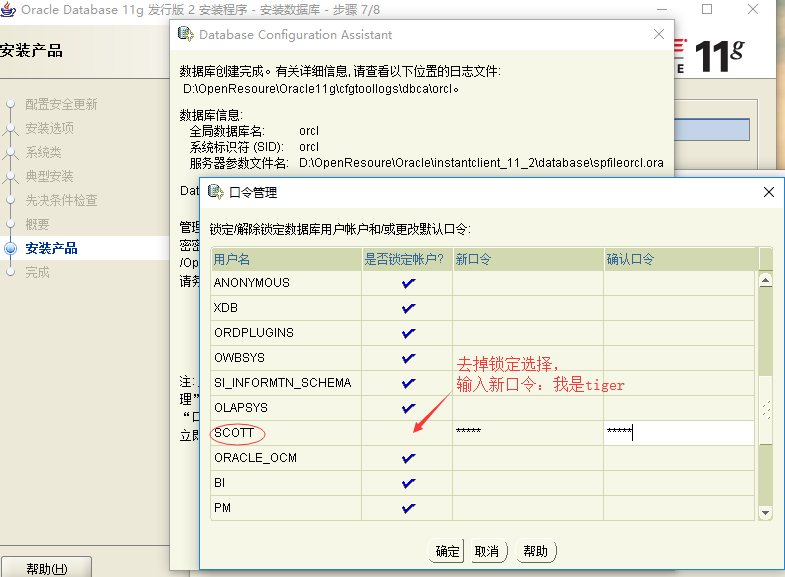
Task: Click the 确认口令 column header
Action: 681,259
